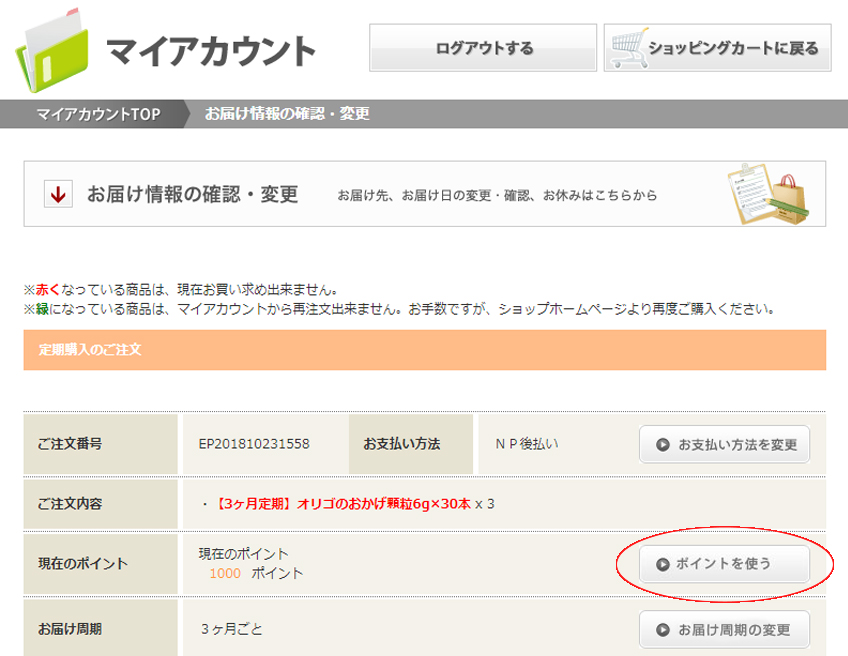848x656 pixels.
Task: Return to cart via ショッピングカートに戻る
Action: click(717, 48)
